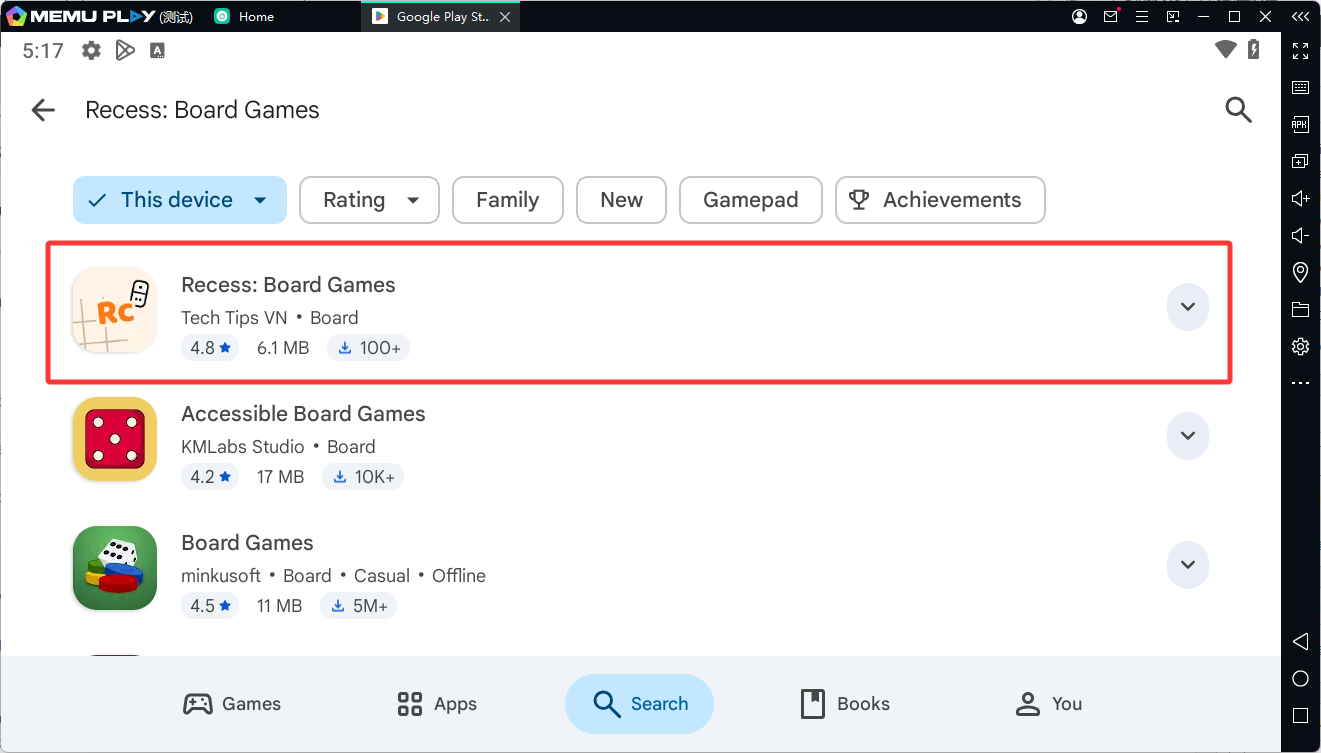
Task: Open the Recess: Board Games app icon
Action: point(115,310)
